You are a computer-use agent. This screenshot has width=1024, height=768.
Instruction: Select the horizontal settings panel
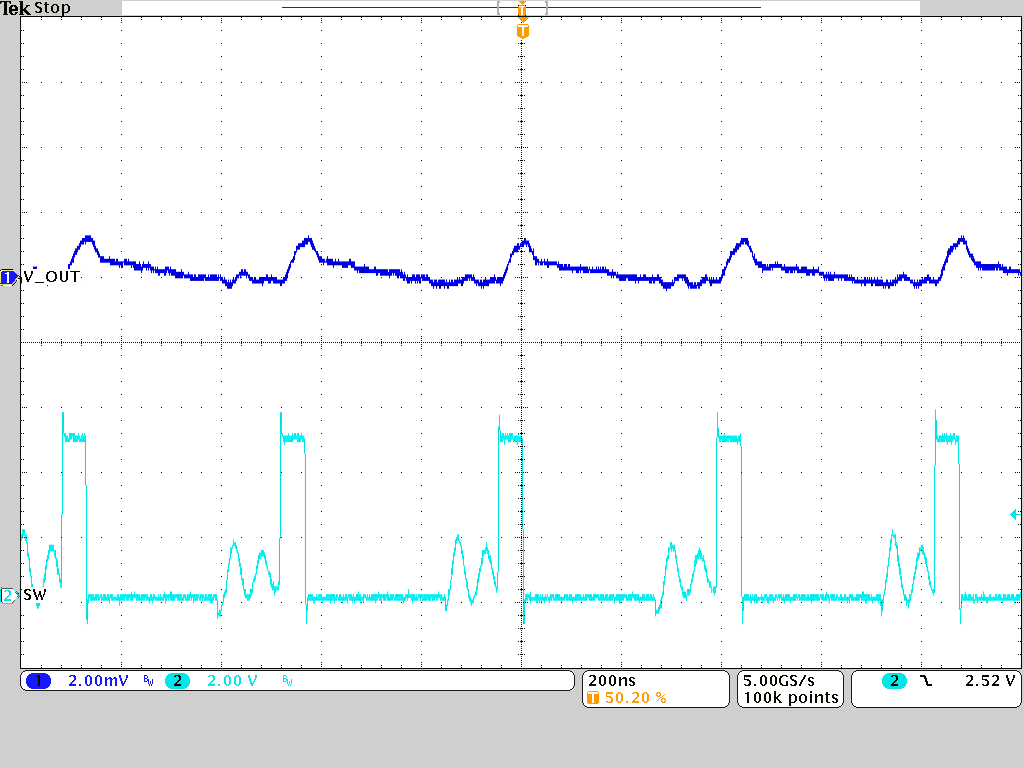pos(655,688)
